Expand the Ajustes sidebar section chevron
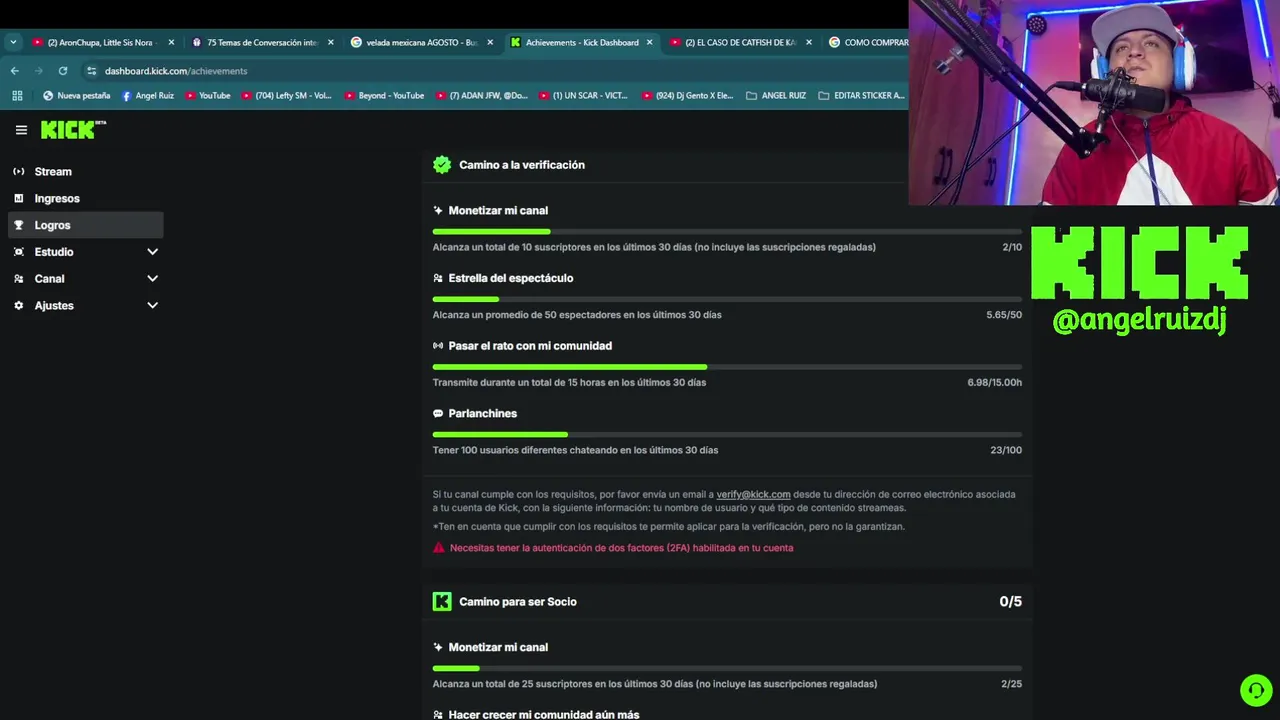This screenshot has width=1280, height=720. click(x=152, y=305)
